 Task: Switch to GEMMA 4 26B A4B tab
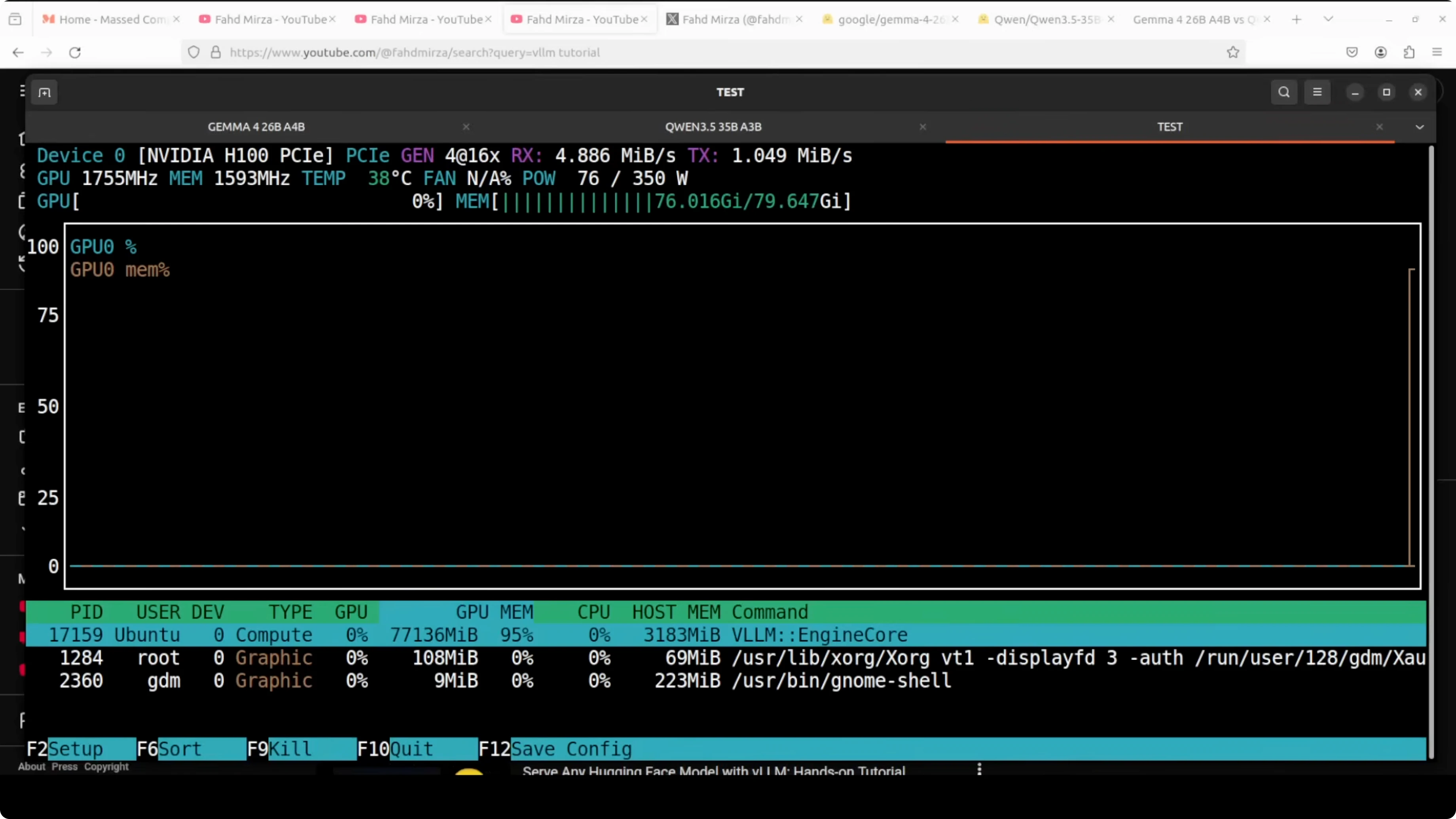(x=256, y=127)
